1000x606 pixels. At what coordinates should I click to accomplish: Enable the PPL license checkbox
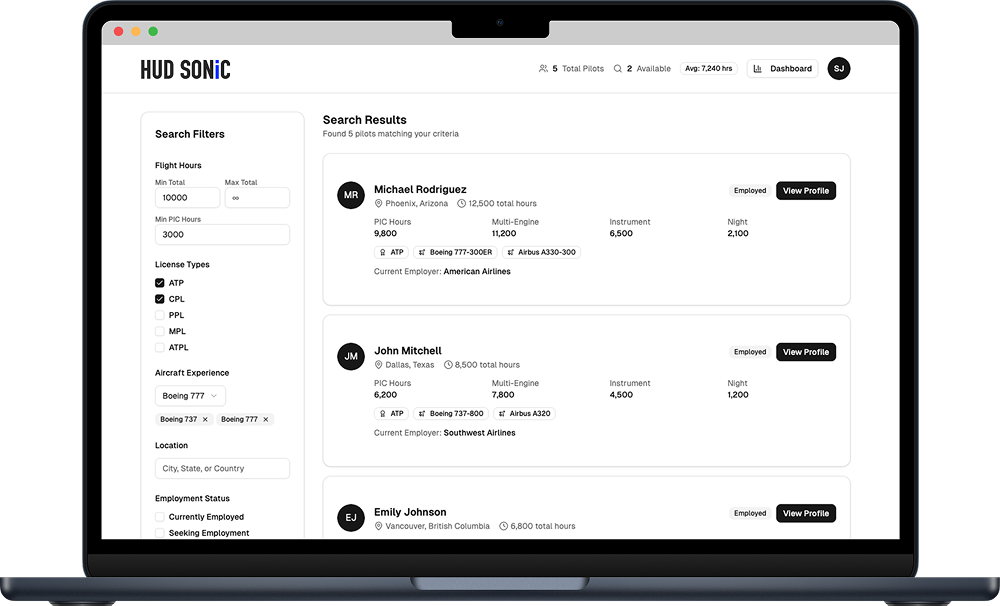pyautogui.click(x=159, y=315)
